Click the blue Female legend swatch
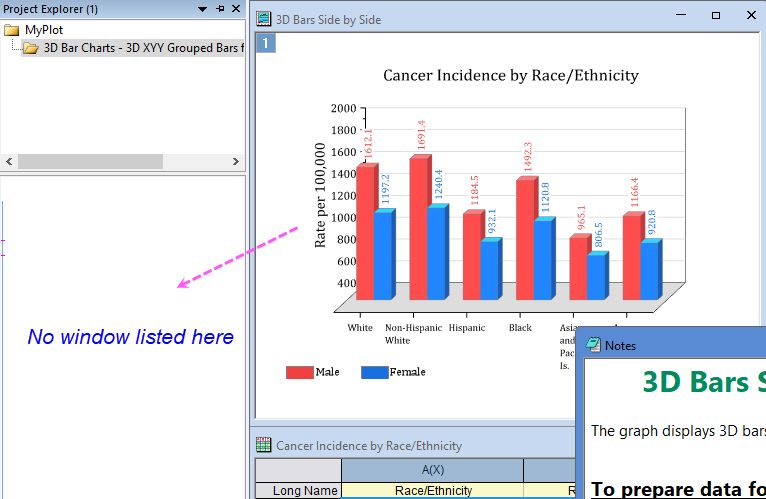The height and width of the screenshot is (499, 766). [x=374, y=372]
